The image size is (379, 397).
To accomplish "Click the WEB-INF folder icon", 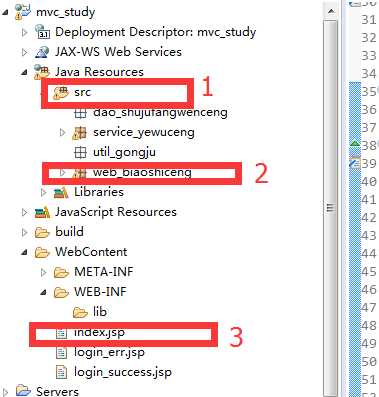I will (61, 292).
